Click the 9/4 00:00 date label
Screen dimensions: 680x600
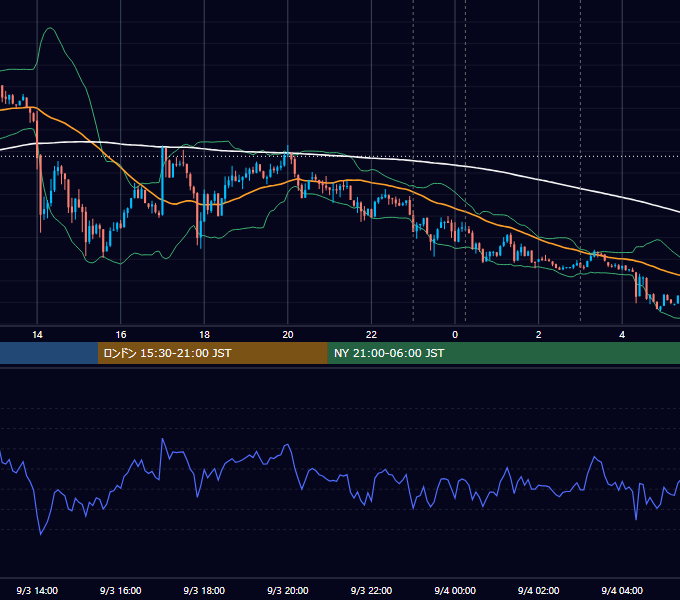point(455,590)
